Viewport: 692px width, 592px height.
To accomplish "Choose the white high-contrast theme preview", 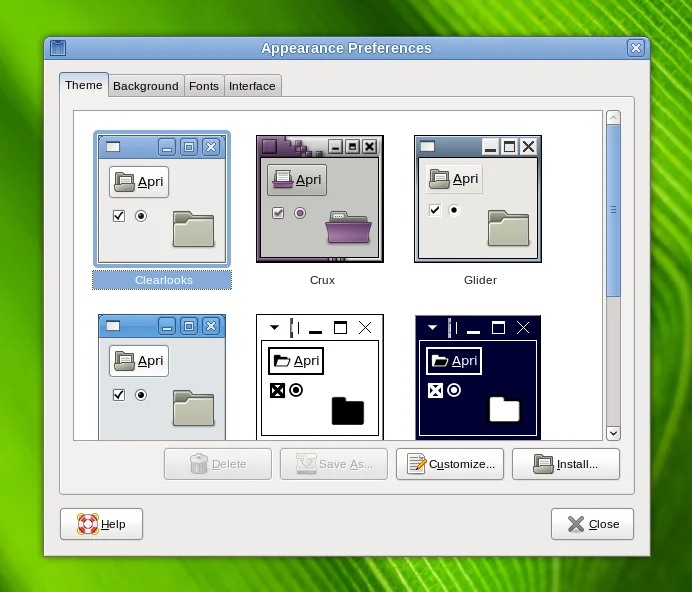I will pyautogui.click(x=320, y=377).
